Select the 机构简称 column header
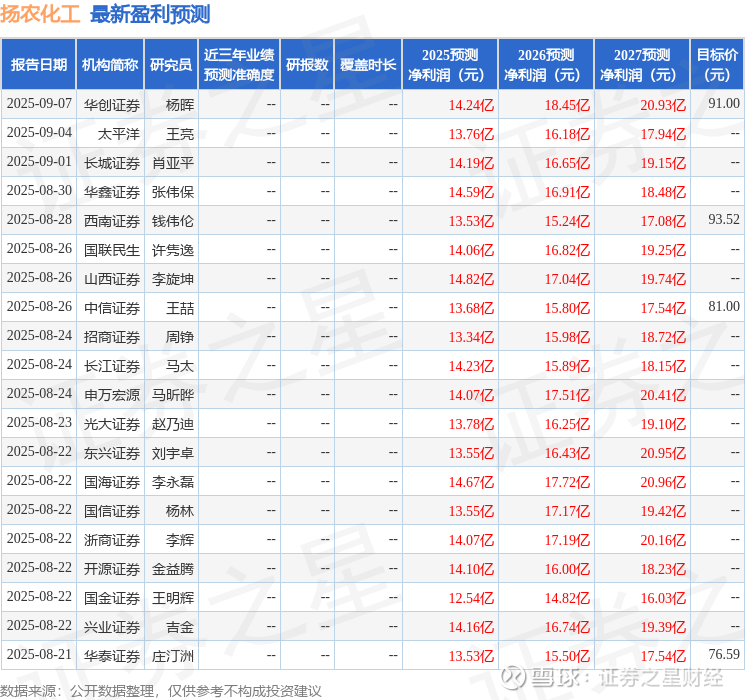Screen dimensions: 745x700 (x=110, y=65)
